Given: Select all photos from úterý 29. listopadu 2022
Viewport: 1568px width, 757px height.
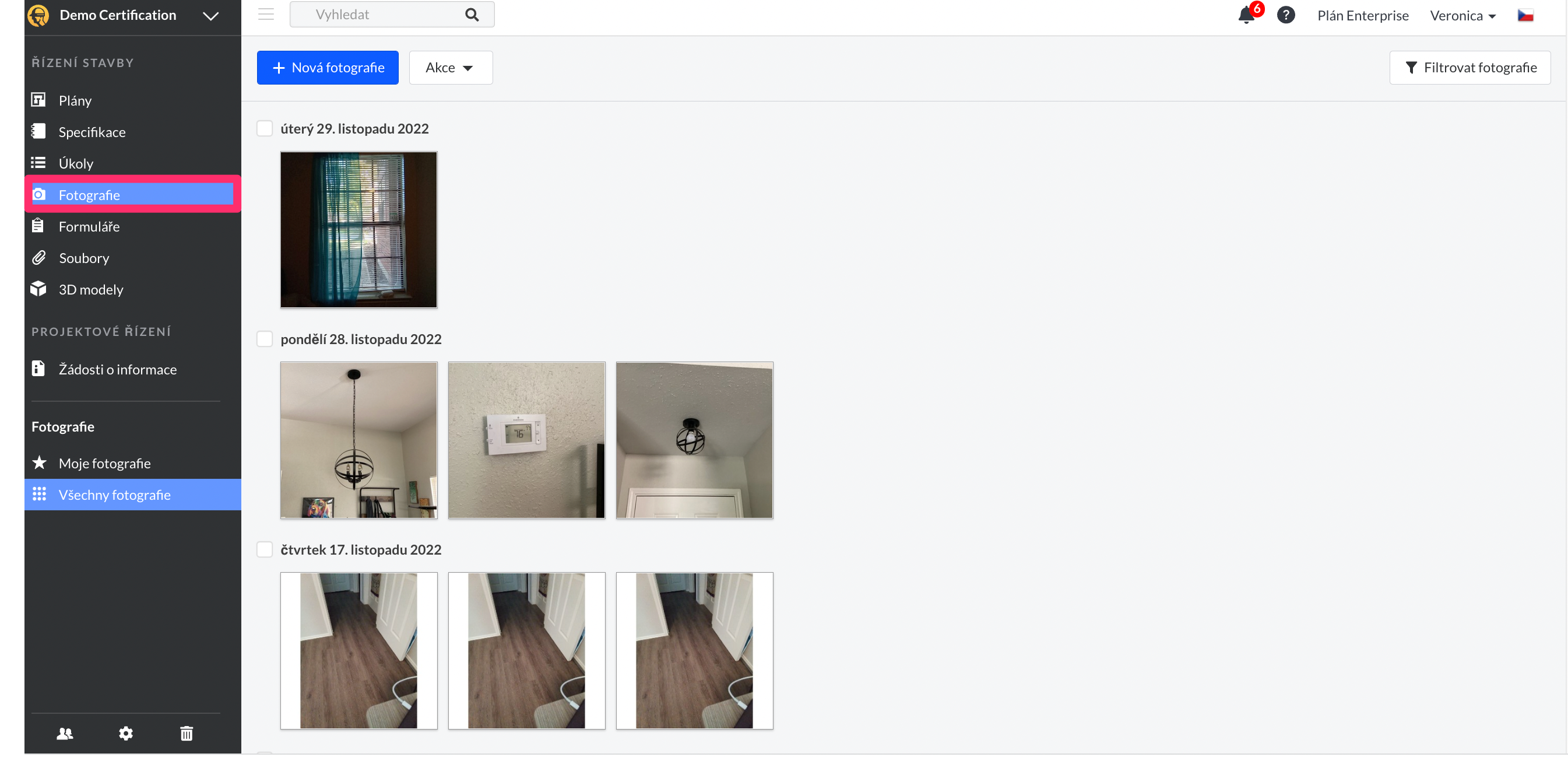Looking at the screenshot, I should pyautogui.click(x=265, y=128).
